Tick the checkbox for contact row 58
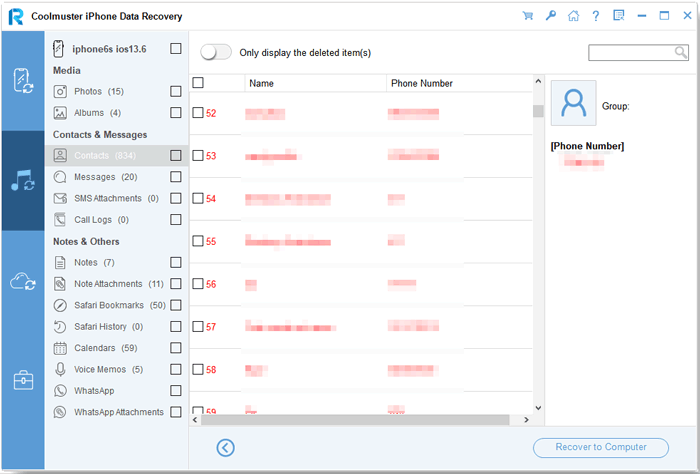This screenshot has width=700, height=474. coord(198,369)
